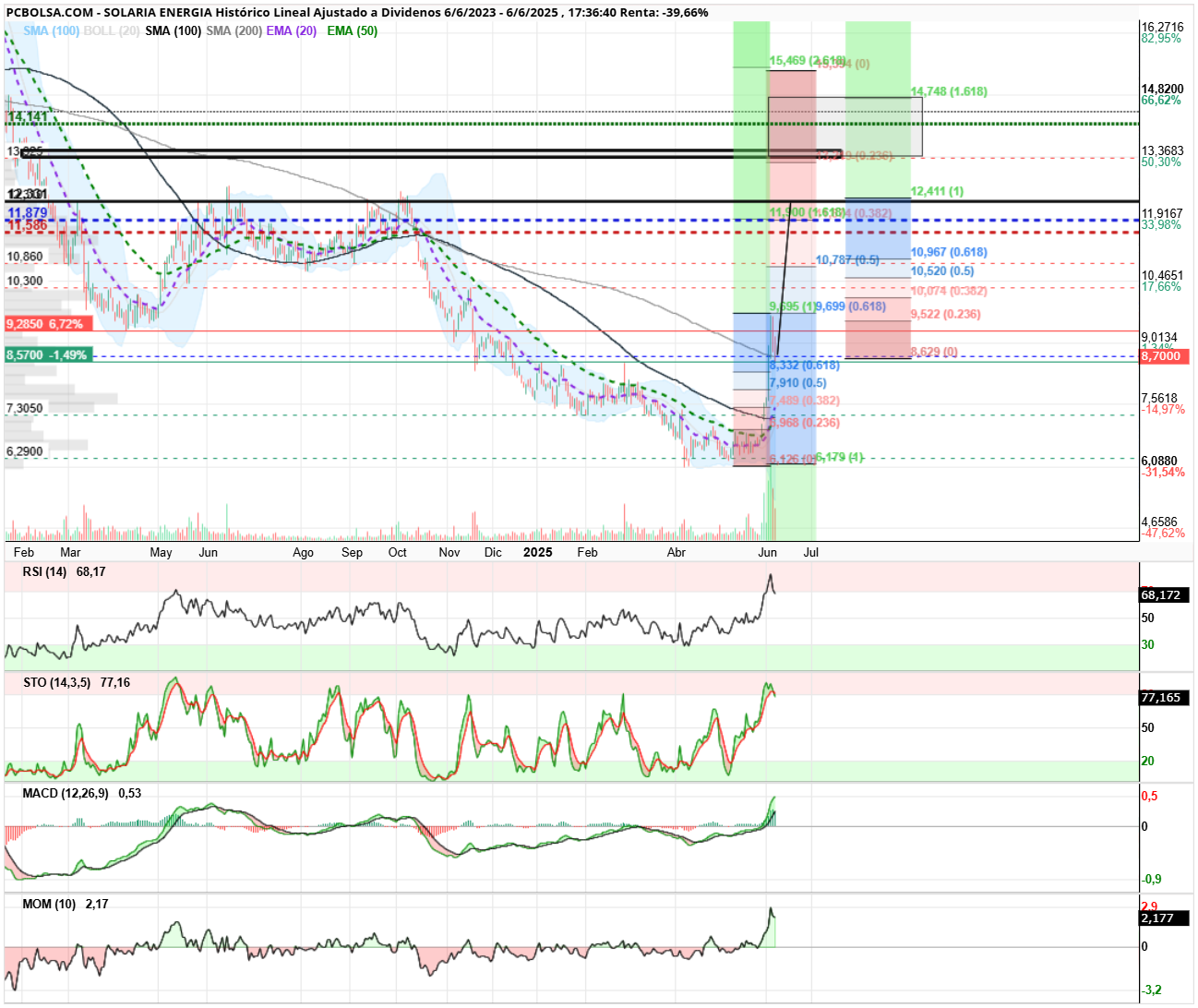
Task: Click the Ago month label on the time axis
Action: click(303, 552)
